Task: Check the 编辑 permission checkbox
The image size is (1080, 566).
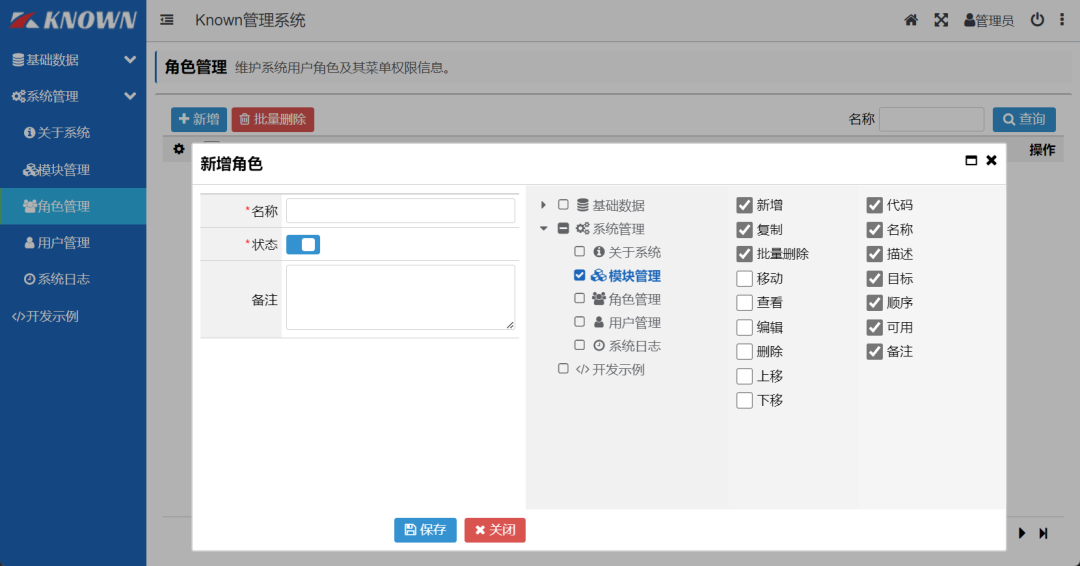Action: pyautogui.click(x=744, y=328)
